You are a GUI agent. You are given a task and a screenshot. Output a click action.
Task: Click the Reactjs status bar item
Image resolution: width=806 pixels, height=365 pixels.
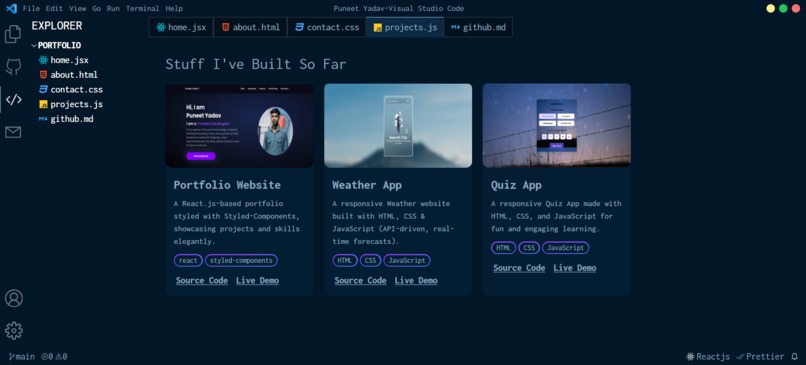point(708,356)
